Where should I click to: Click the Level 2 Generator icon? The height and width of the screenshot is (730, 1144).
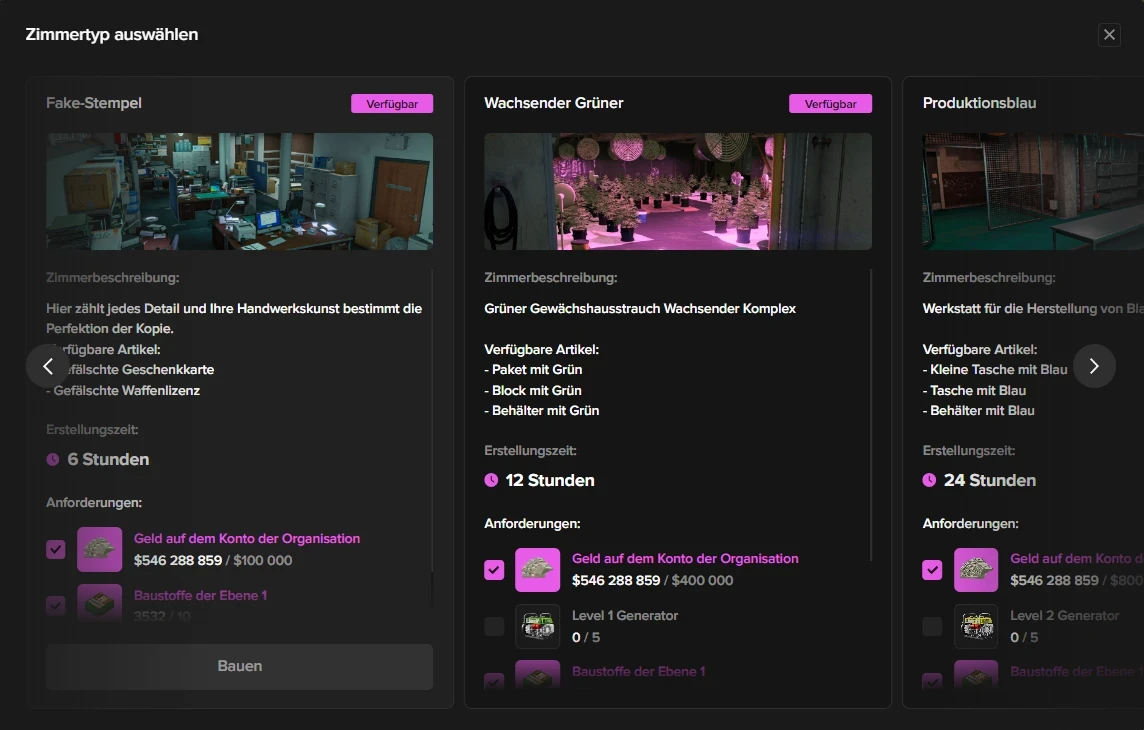point(975,626)
